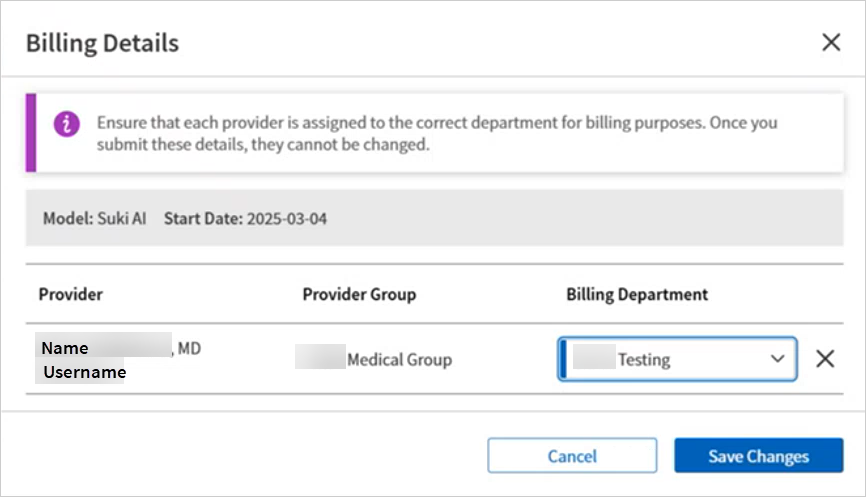The image size is (866, 497).
Task: Click the provider Username text
Action: (84, 372)
